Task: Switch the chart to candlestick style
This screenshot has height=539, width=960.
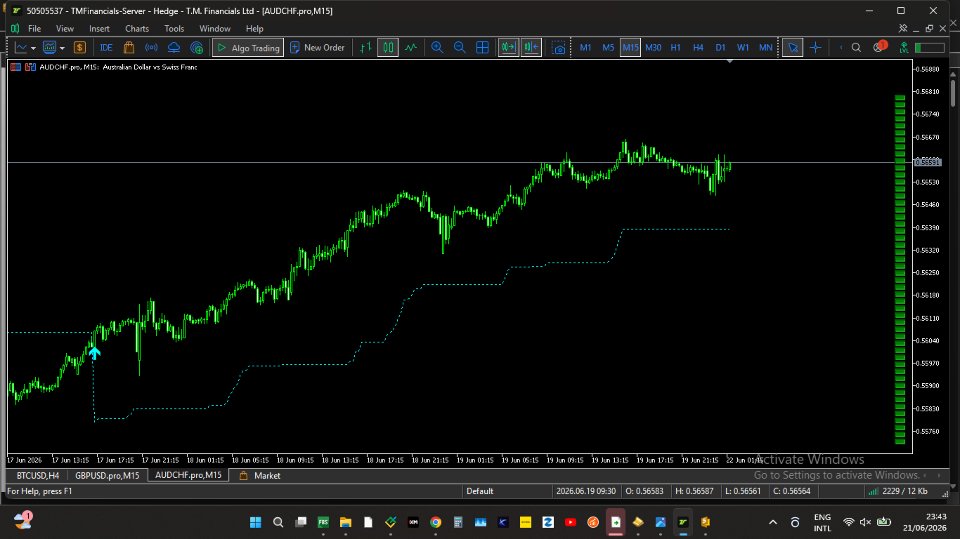Action: (x=388, y=47)
